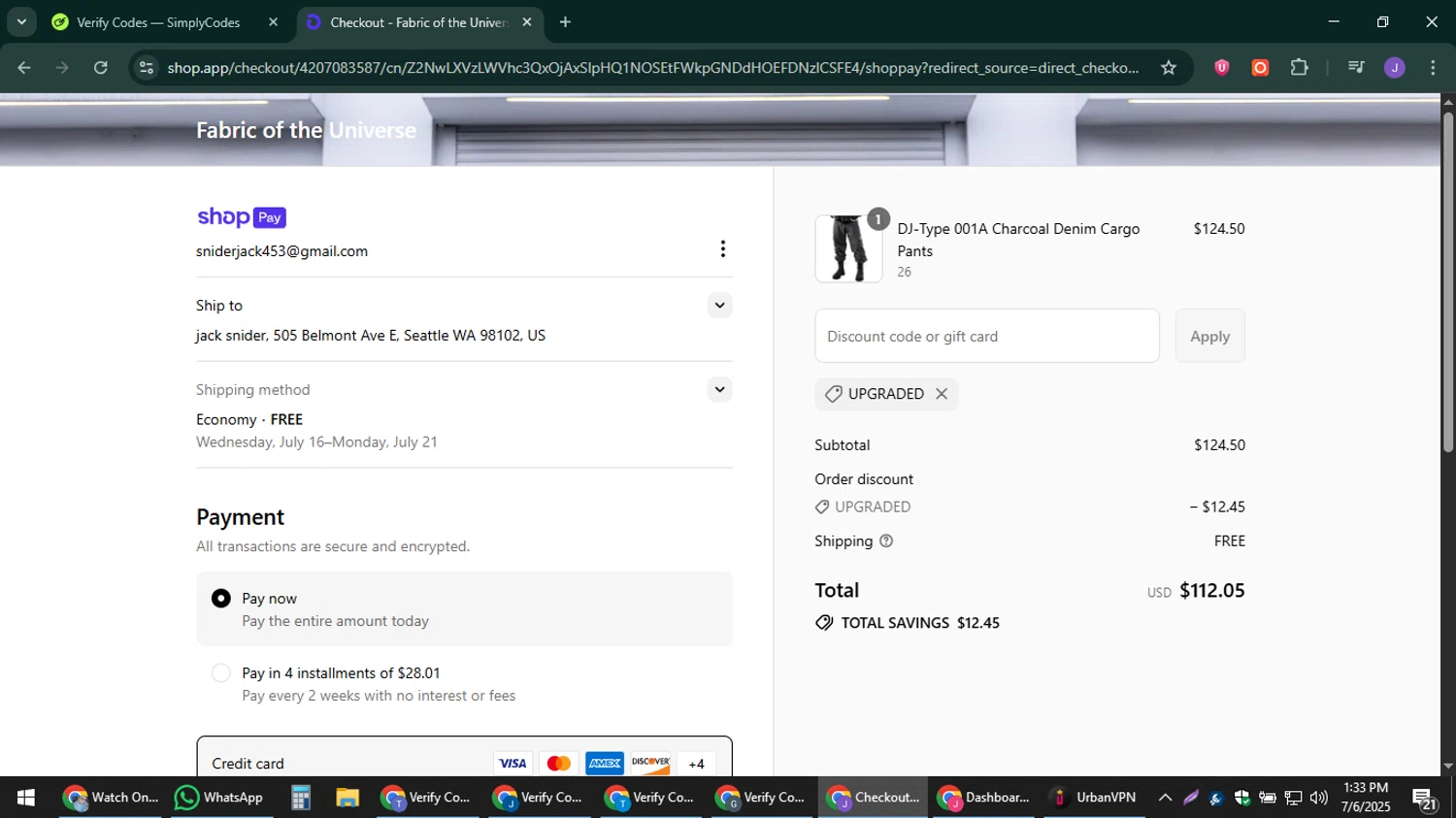
Task: Go back to the previous page
Action: (x=24, y=68)
